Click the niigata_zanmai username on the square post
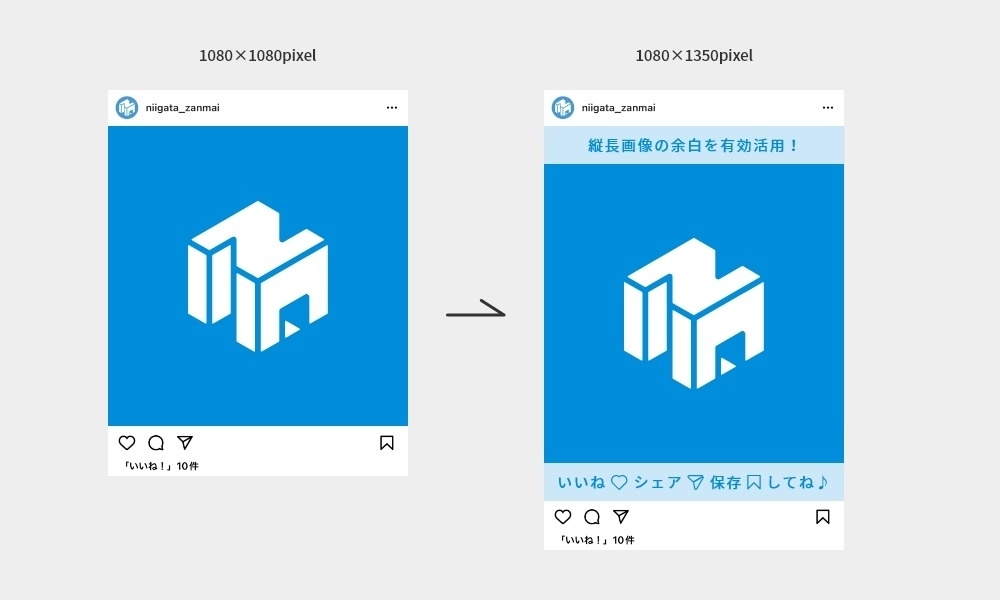The width and height of the screenshot is (1000, 600). [181, 108]
